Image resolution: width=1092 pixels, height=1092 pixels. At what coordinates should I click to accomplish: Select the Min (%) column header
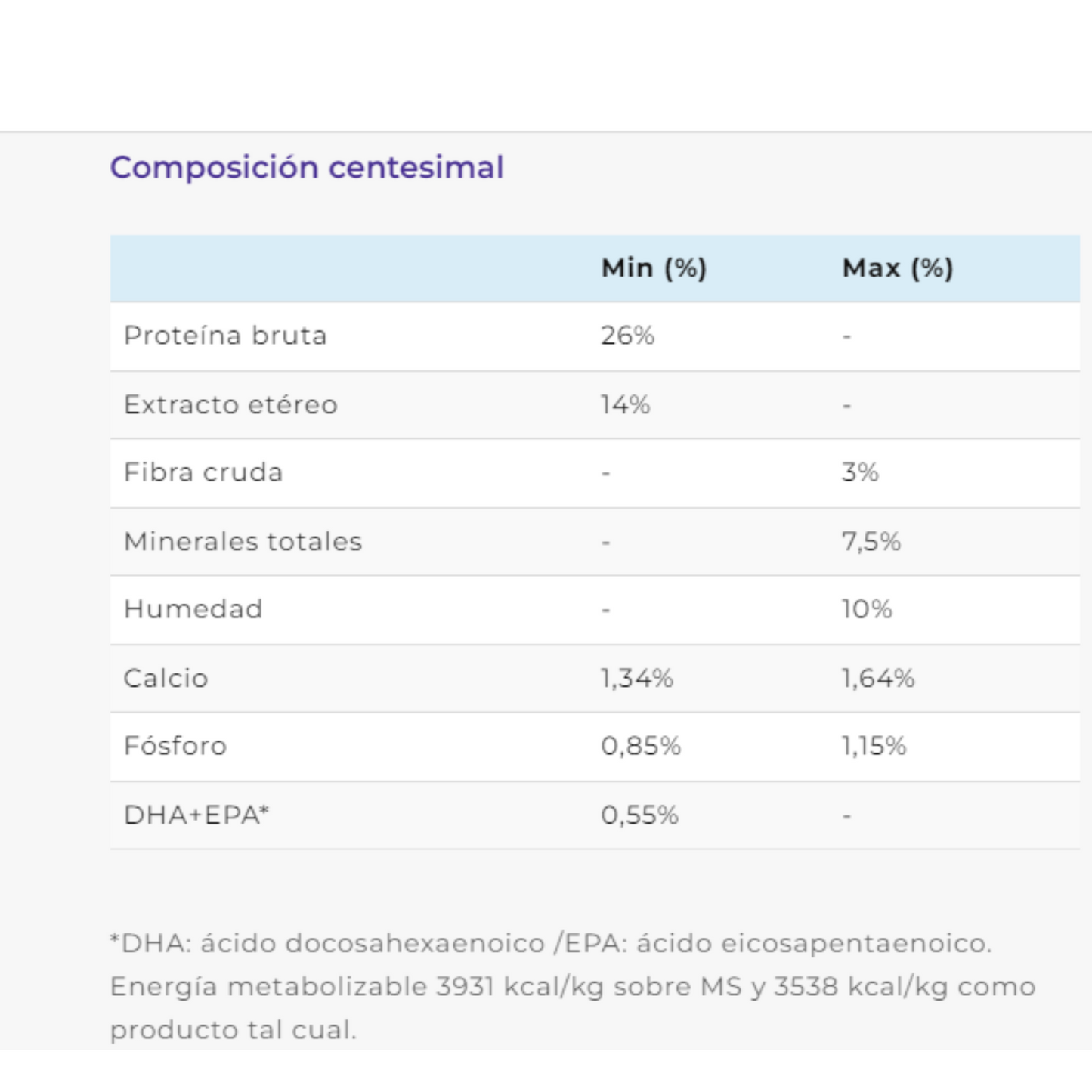tap(654, 268)
